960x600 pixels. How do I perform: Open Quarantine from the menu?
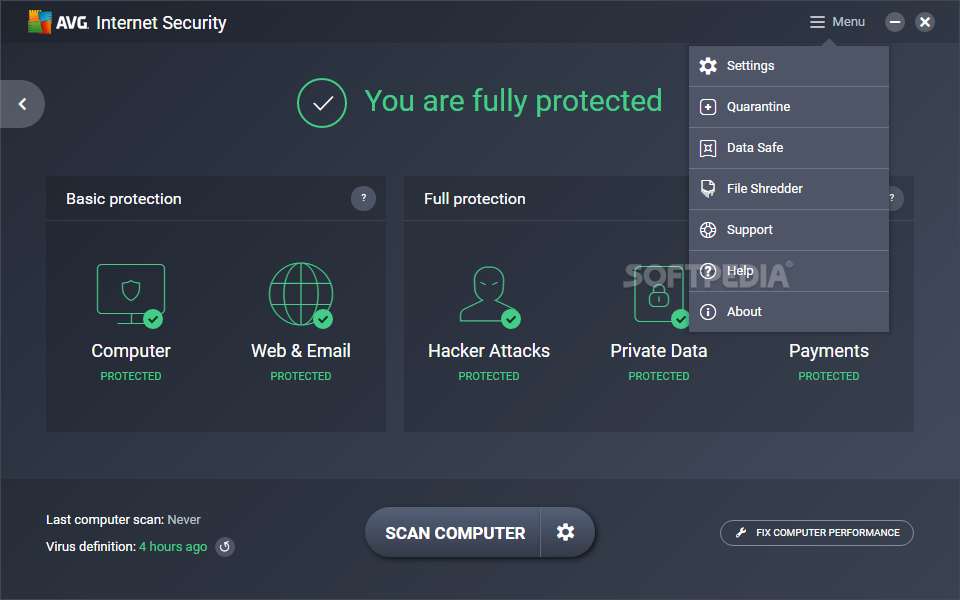[789, 107]
